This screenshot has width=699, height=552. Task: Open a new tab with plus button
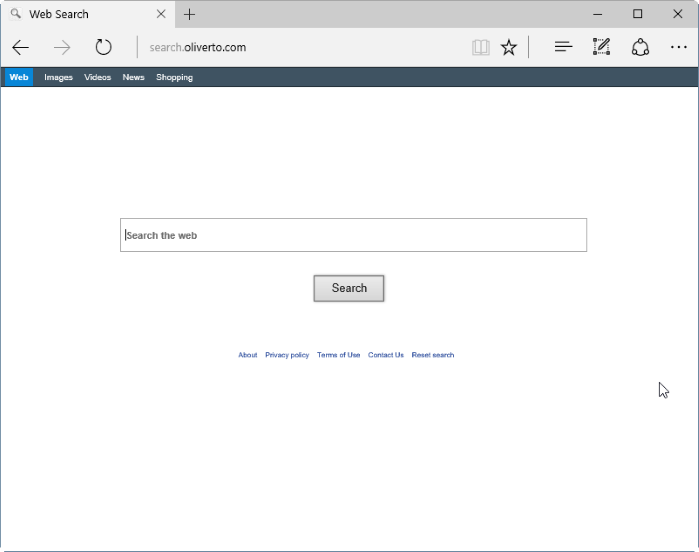(189, 14)
